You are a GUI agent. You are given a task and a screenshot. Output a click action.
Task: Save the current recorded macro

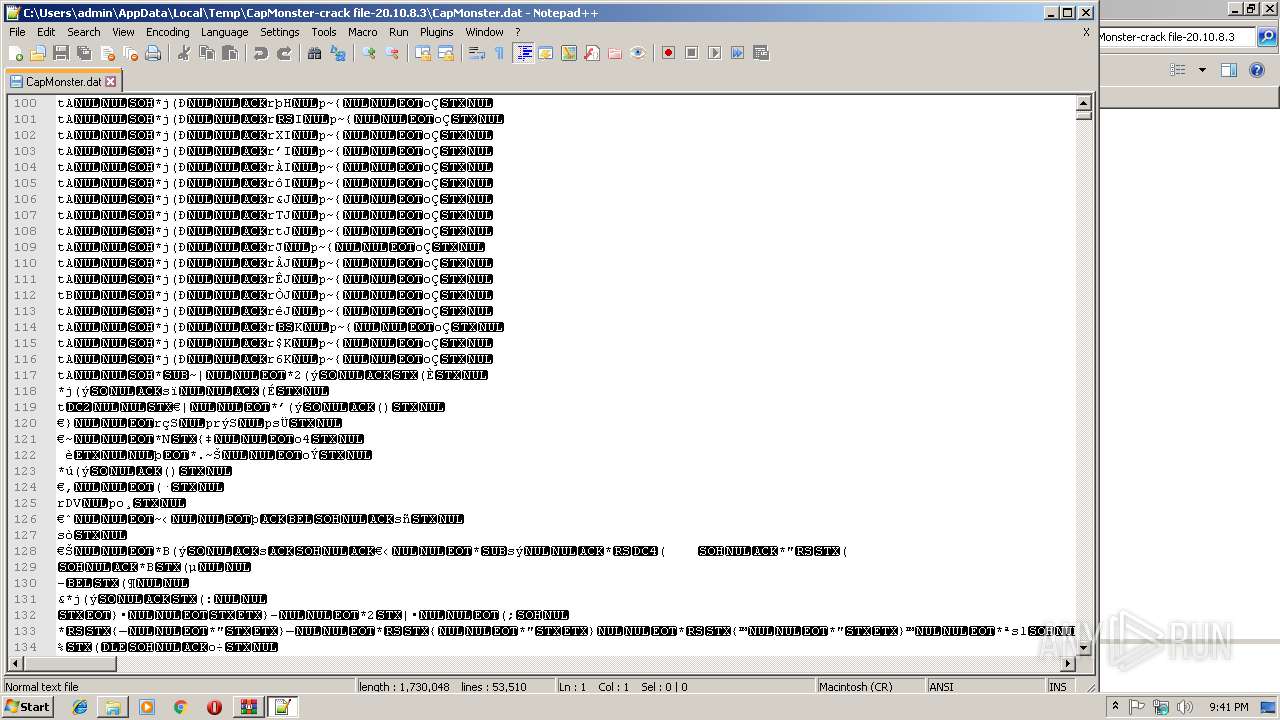coord(761,53)
